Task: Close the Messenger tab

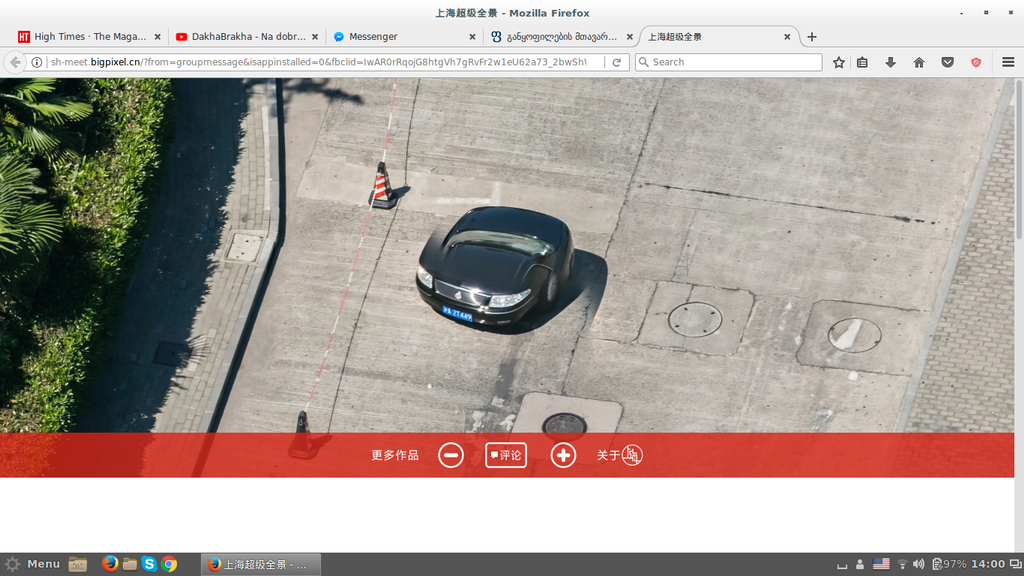Action: pyautogui.click(x=473, y=37)
